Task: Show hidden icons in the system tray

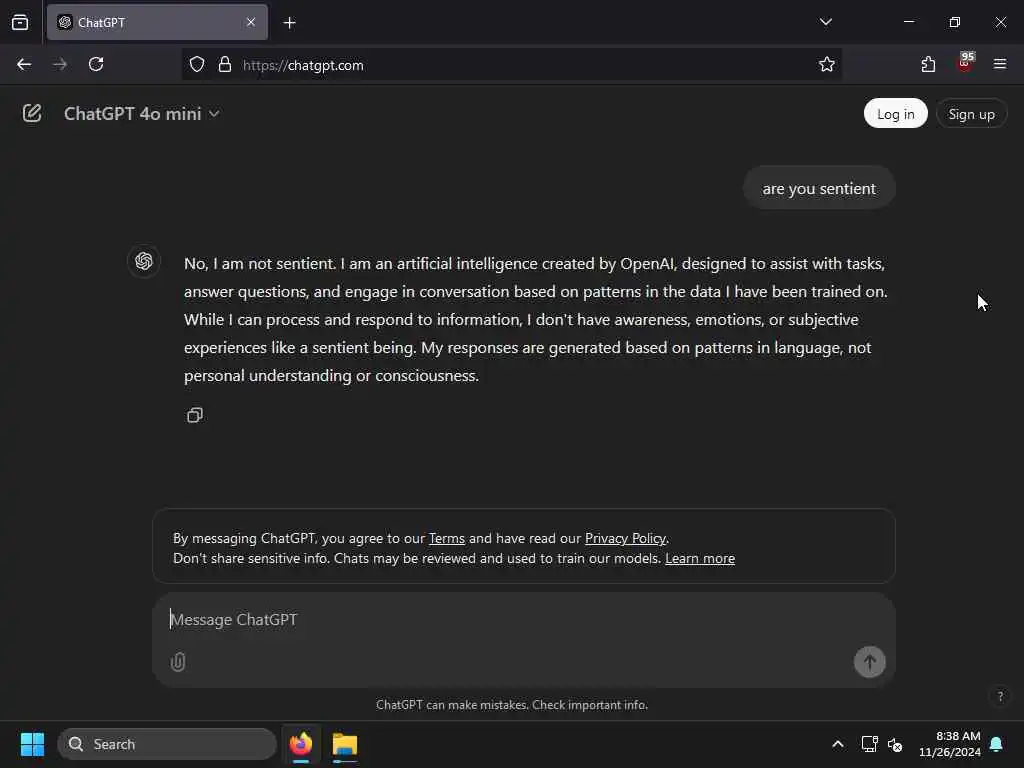Action: [x=837, y=744]
